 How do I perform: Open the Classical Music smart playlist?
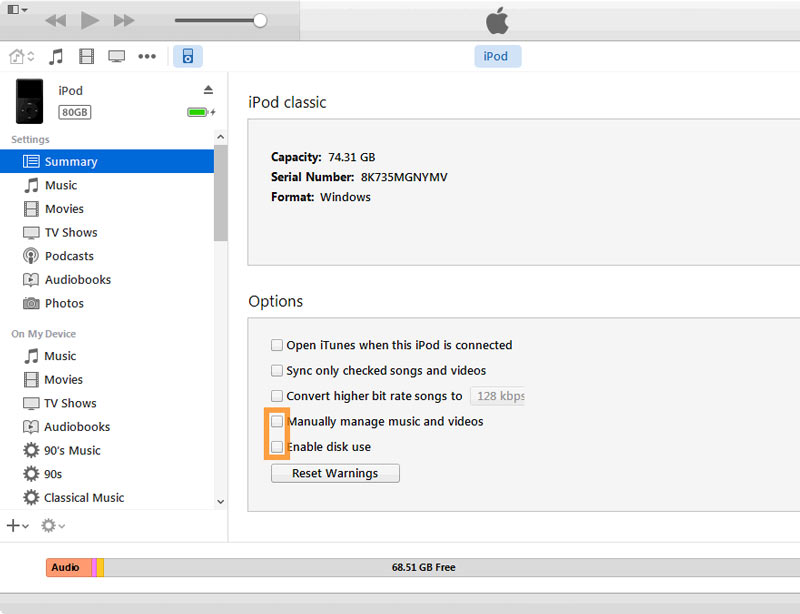[x=107, y=497]
